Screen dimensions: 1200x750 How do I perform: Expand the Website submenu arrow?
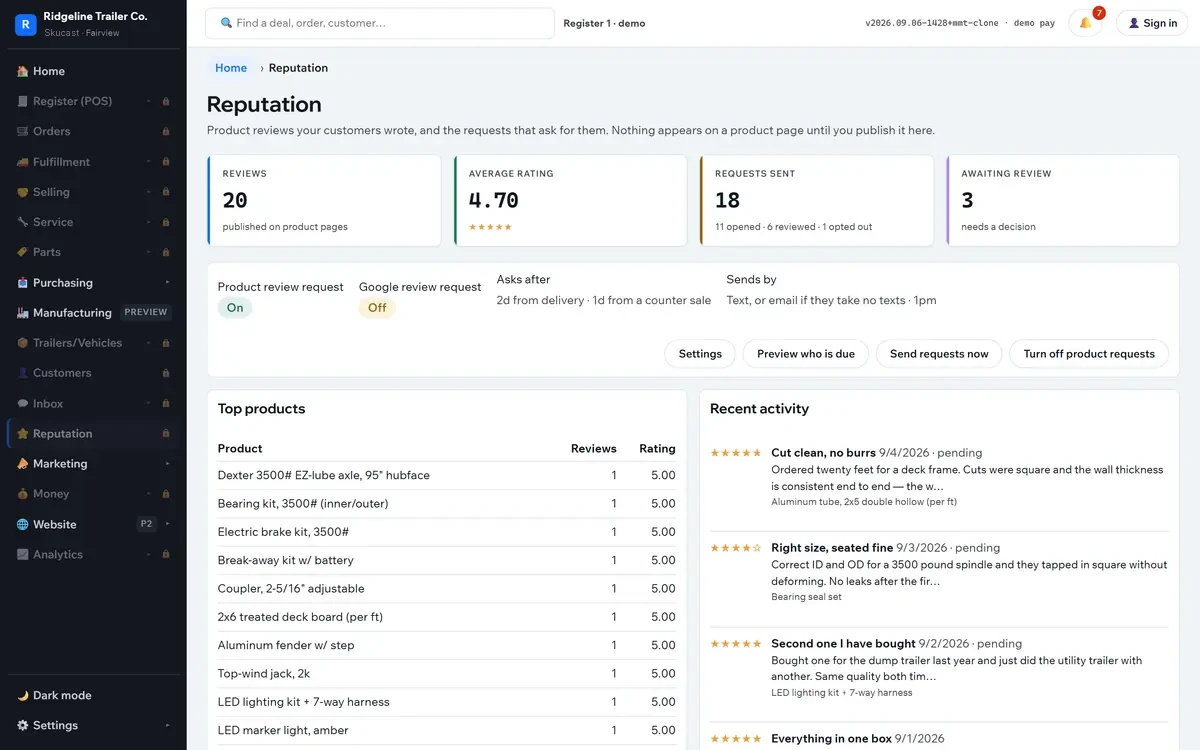(167, 524)
